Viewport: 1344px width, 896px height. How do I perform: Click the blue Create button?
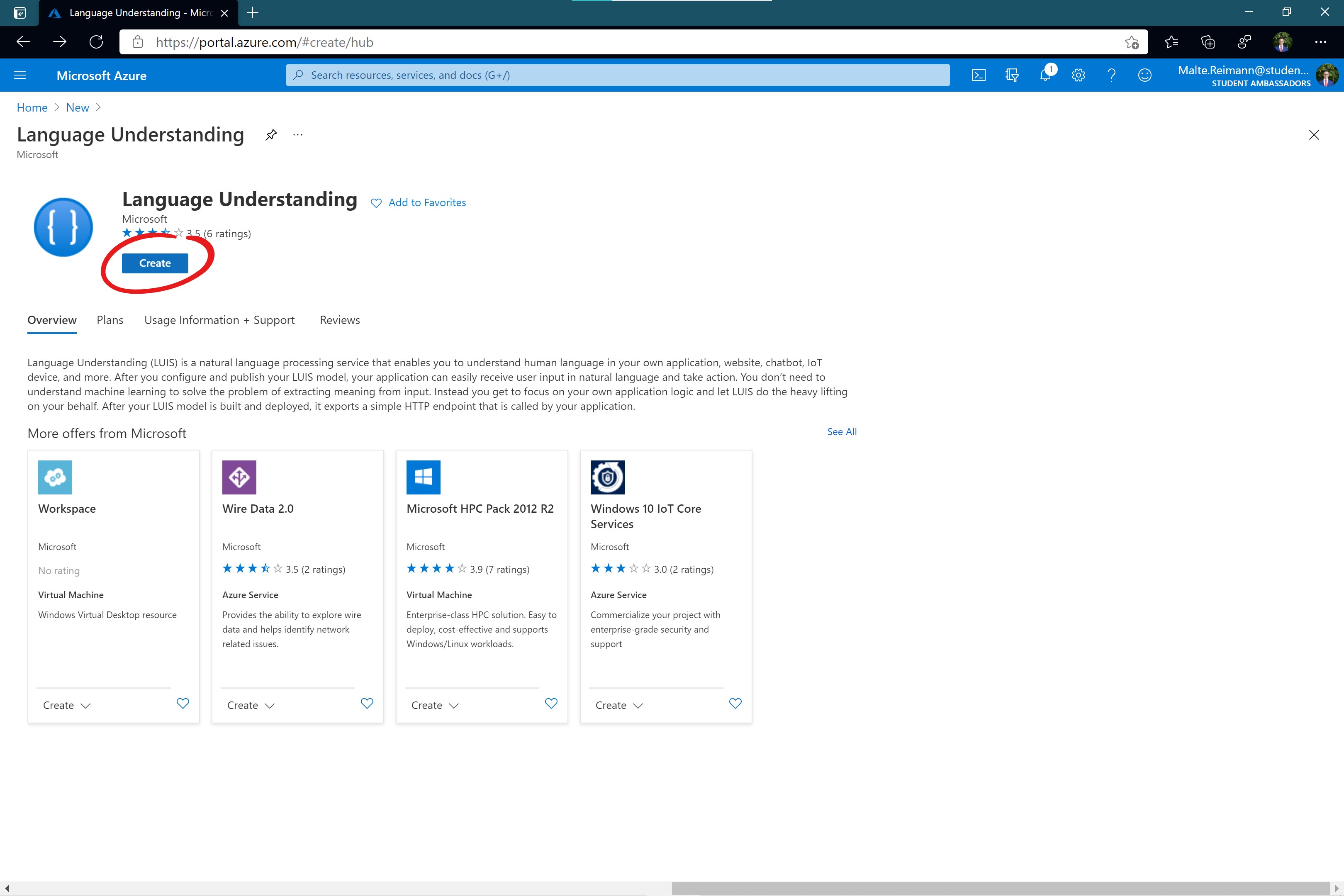(x=155, y=263)
